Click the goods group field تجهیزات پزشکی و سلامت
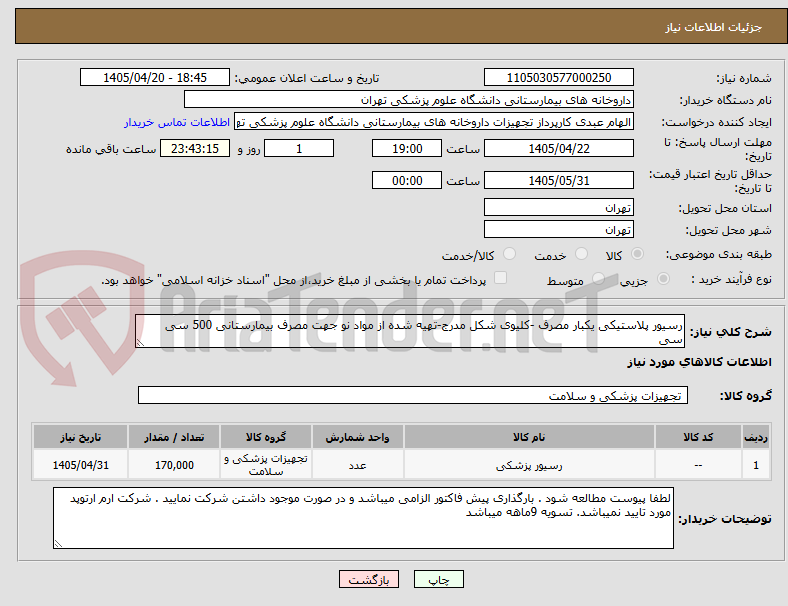This screenshot has width=788, height=606. coord(413,395)
